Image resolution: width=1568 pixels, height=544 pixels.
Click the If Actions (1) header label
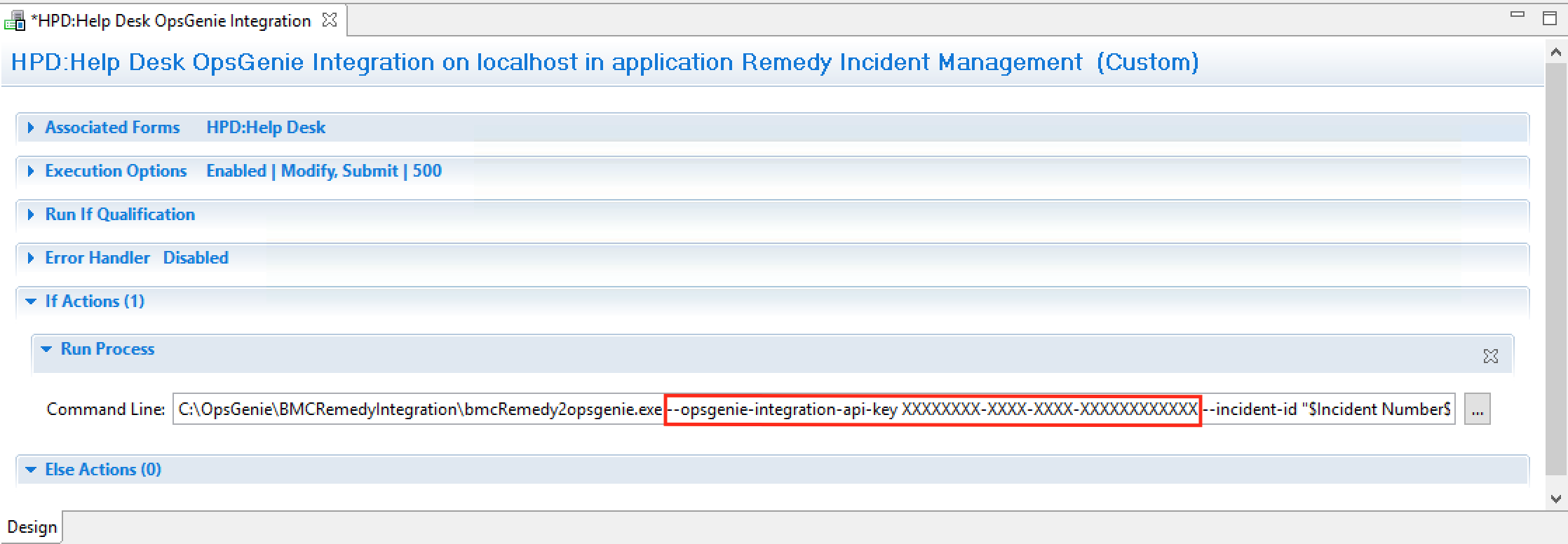tap(95, 301)
